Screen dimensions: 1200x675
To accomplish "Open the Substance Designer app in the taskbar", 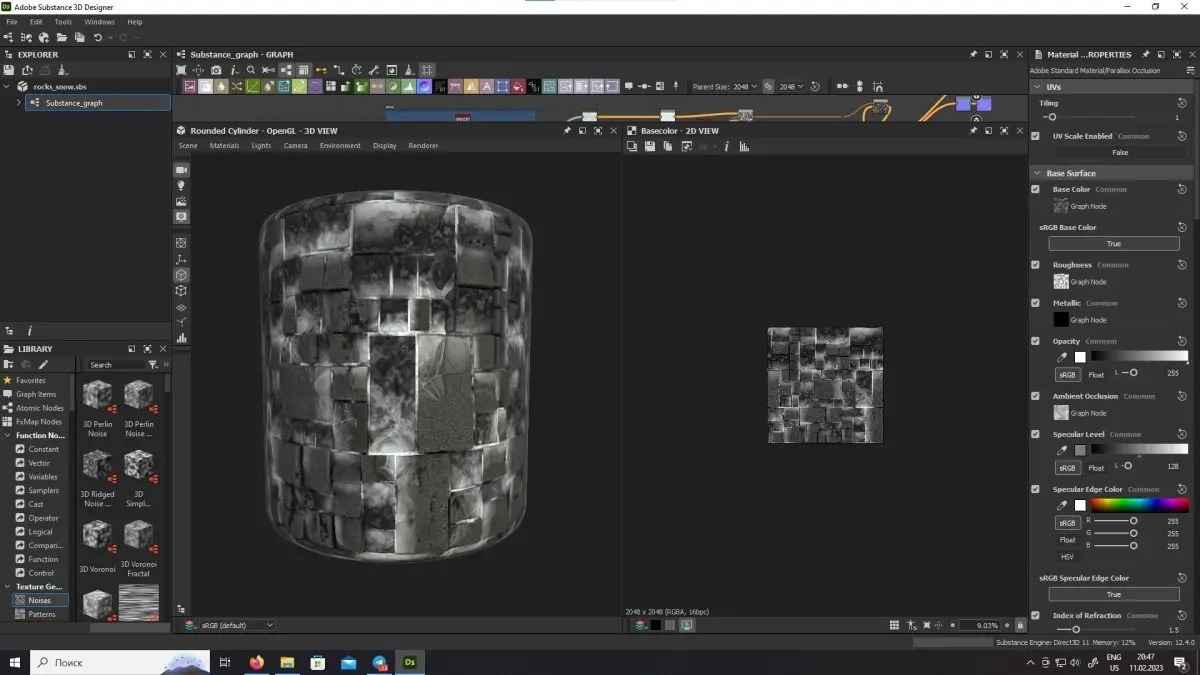I will tap(410, 662).
